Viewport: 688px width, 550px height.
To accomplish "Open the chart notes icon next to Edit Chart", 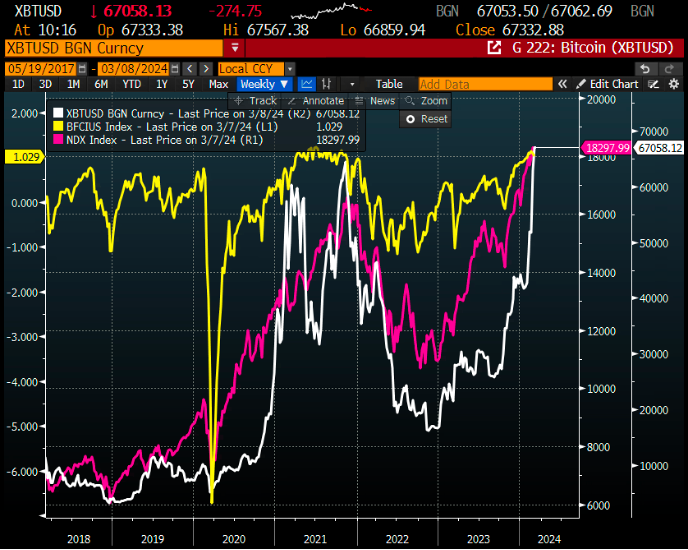I will pos(653,84).
